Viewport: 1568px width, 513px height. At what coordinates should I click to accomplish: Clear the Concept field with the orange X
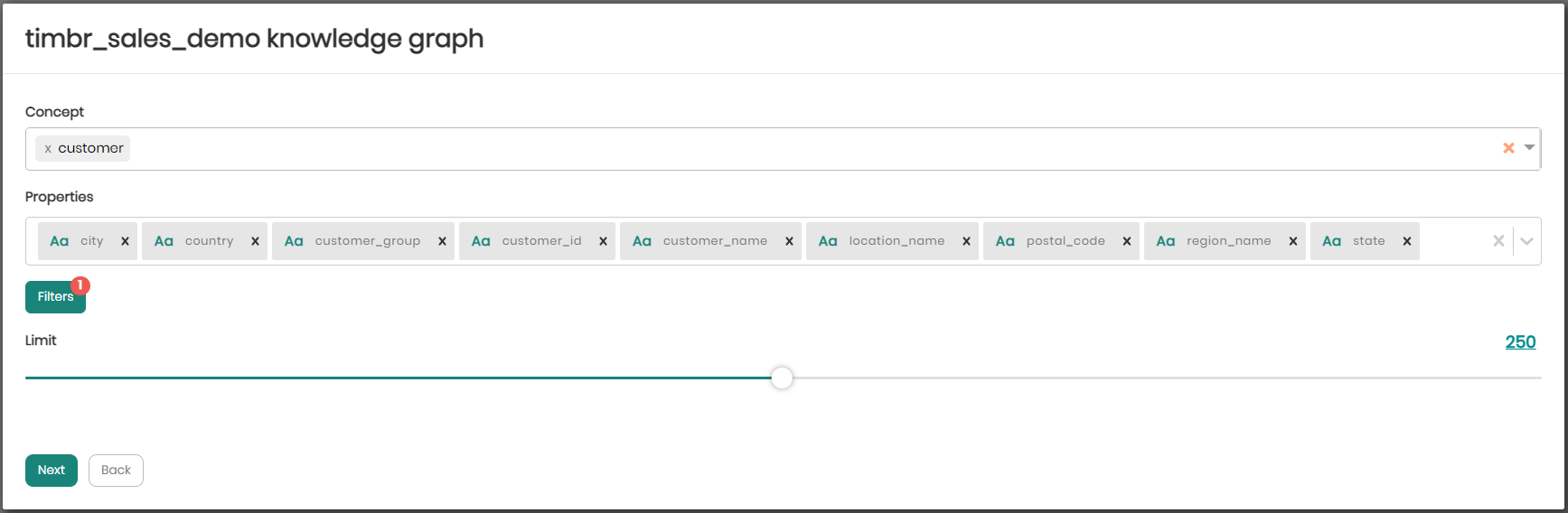pos(1508,148)
